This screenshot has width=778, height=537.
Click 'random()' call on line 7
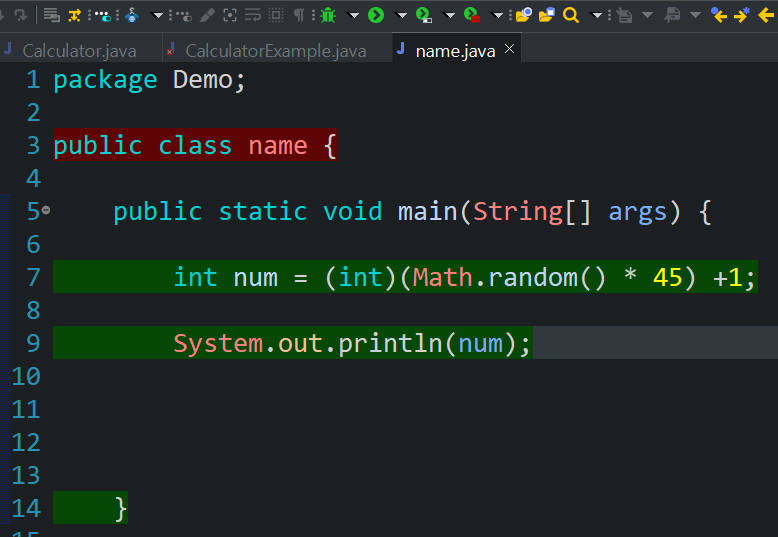(x=547, y=277)
